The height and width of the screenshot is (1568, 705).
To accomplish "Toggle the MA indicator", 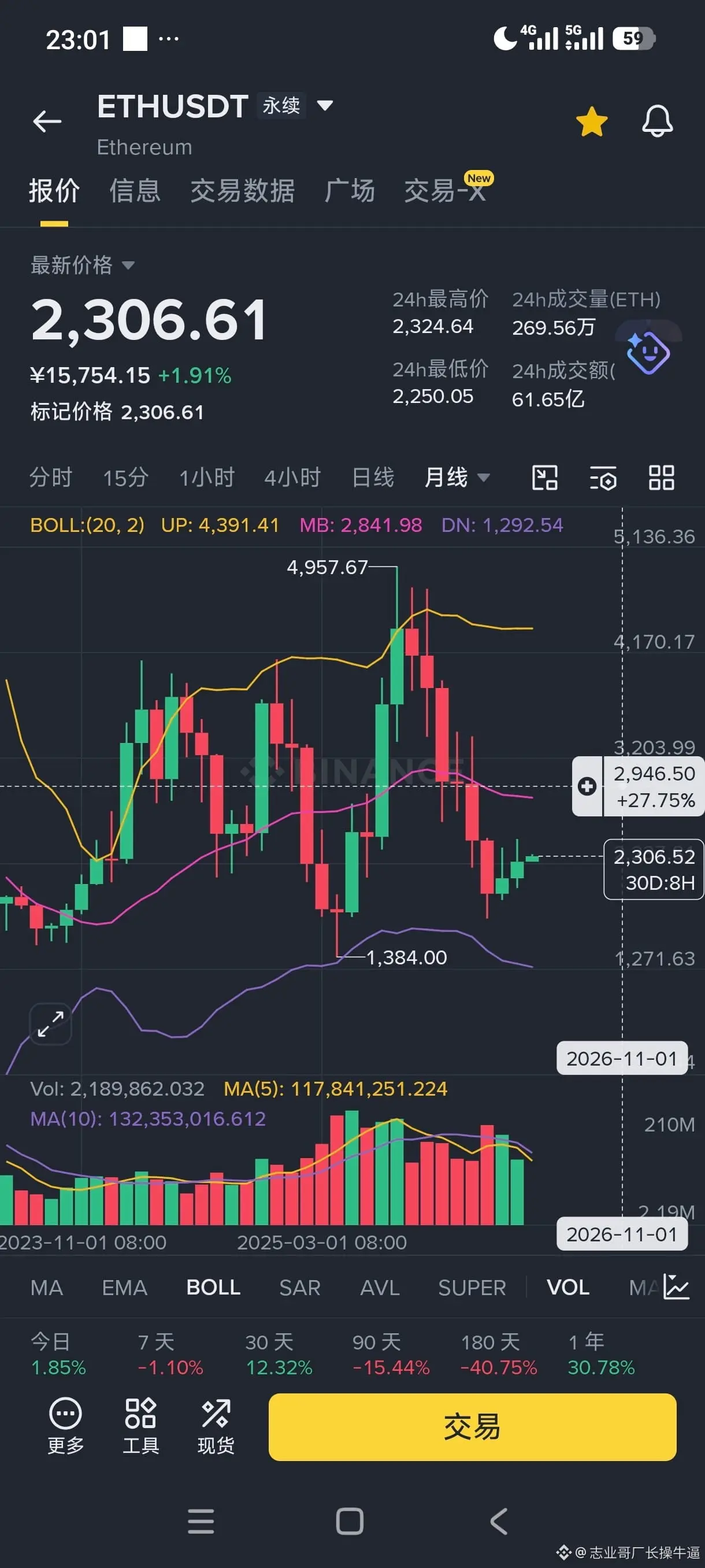I will point(47,1288).
